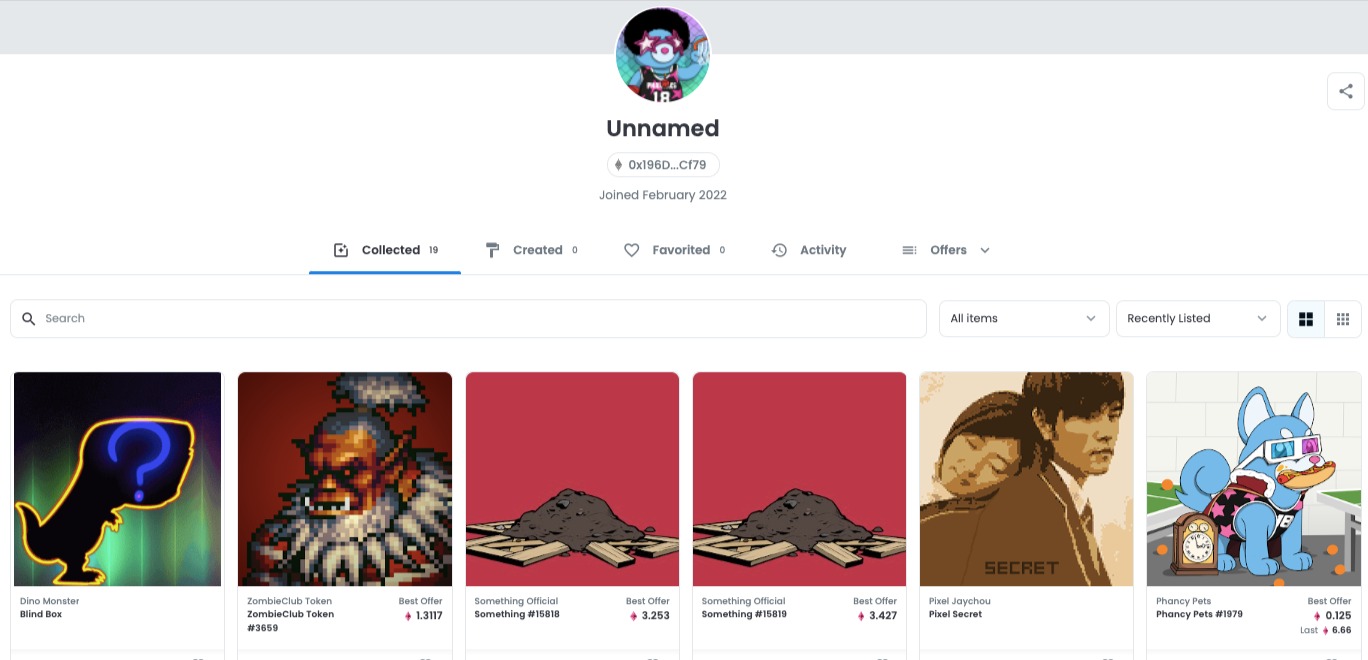Screen dimensions: 1368x660
Task: Click the Favorited heart icon
Action: point(631,250)
